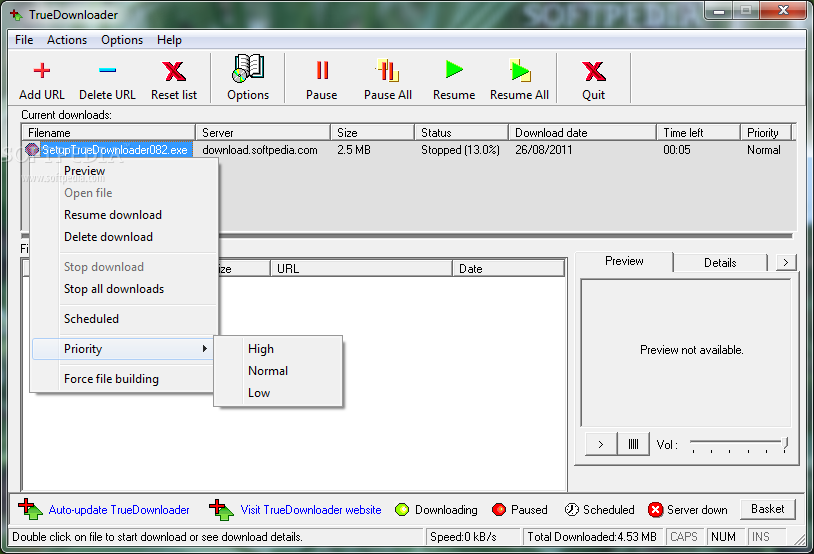Expand the Priority submenu entry
Screen dimensions: 814x554
[124, 349]
